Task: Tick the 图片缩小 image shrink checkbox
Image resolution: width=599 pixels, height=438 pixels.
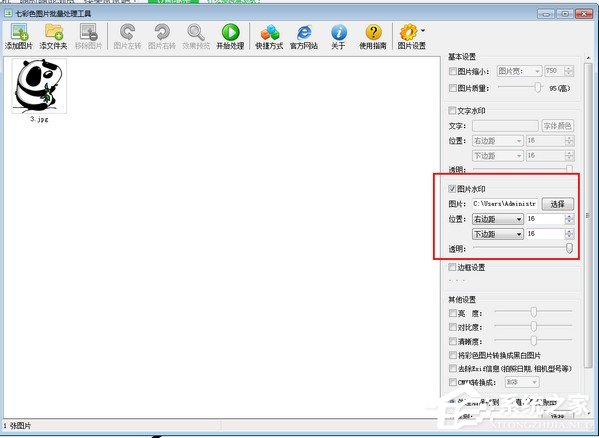Action: 453,71
